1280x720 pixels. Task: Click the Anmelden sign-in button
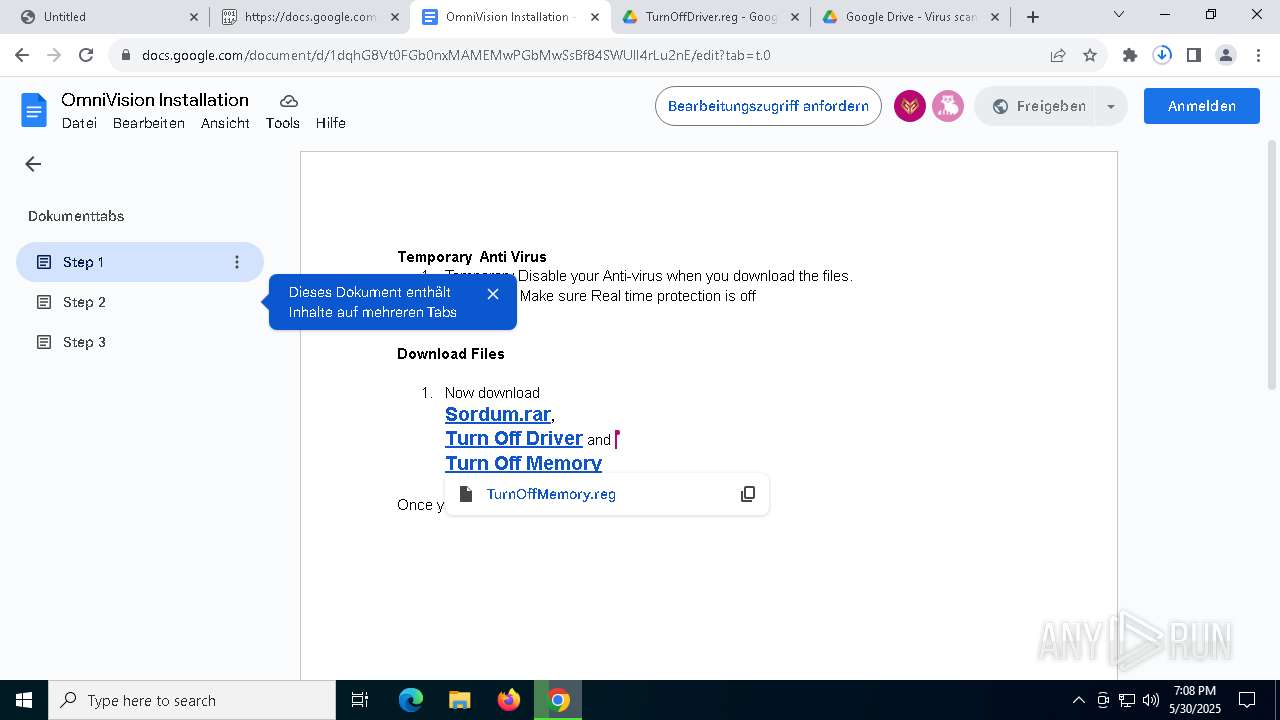[x=1202, y=106]
